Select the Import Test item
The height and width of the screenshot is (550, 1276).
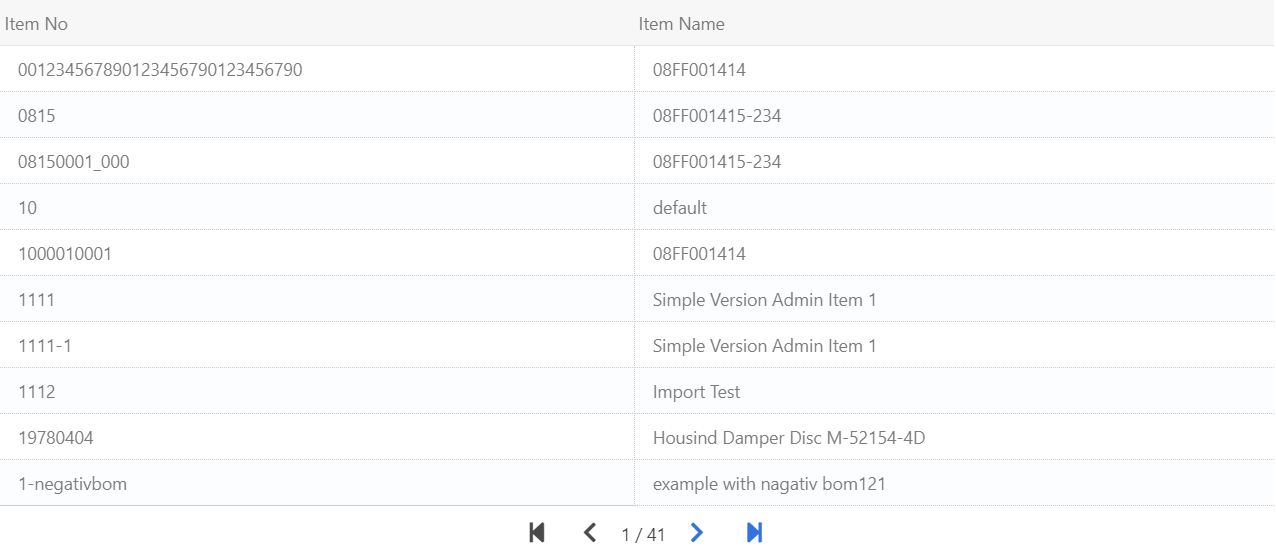coord(696,392)
